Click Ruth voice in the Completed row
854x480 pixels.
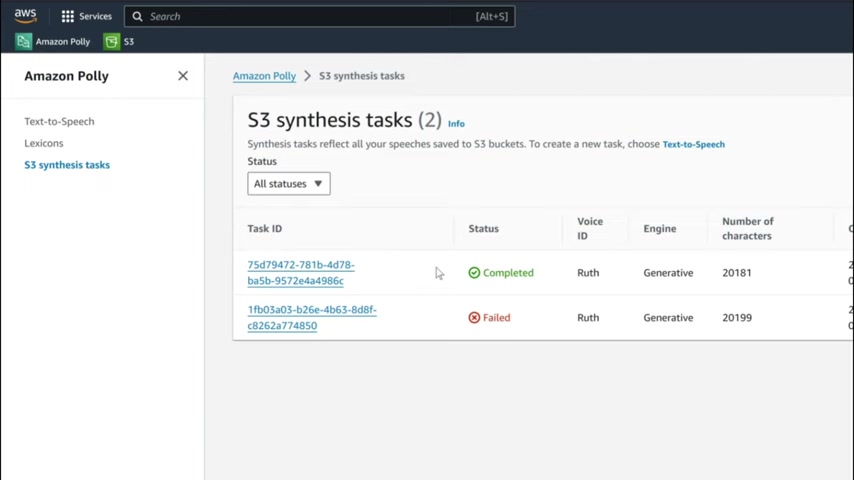588,272
